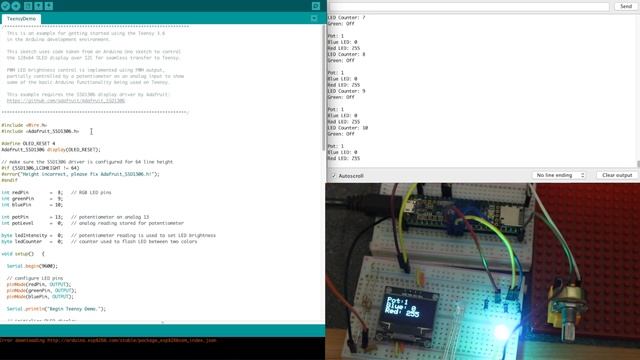Open the No line ending dropdown

point(559,175)
